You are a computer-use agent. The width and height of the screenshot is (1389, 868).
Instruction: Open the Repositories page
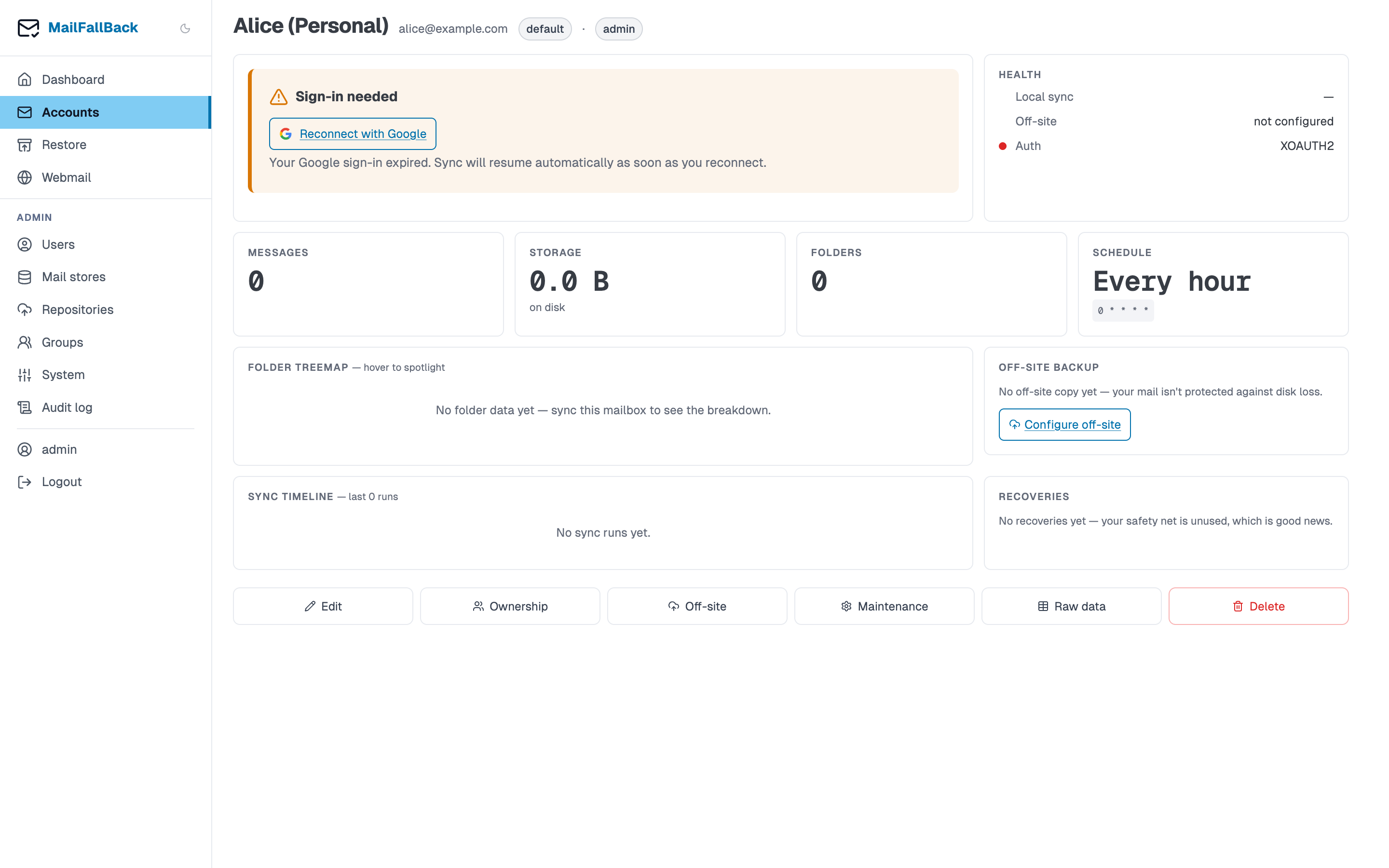click(x=106, y=310)
